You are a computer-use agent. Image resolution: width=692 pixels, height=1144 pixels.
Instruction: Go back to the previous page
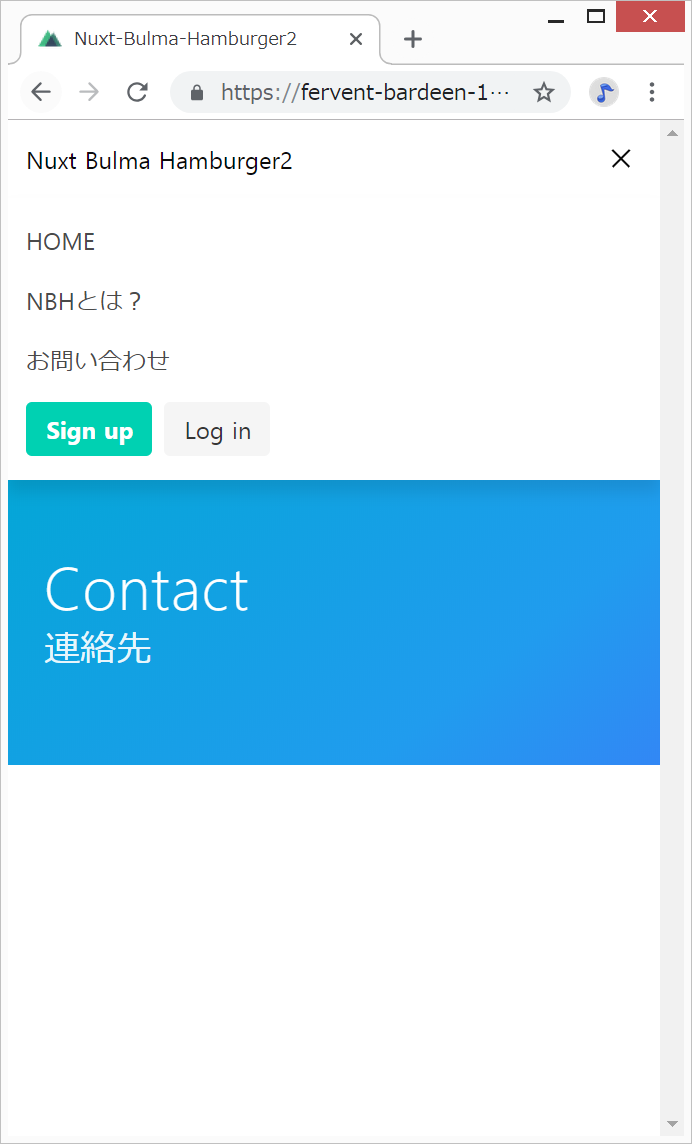click(x=41, y=92)
